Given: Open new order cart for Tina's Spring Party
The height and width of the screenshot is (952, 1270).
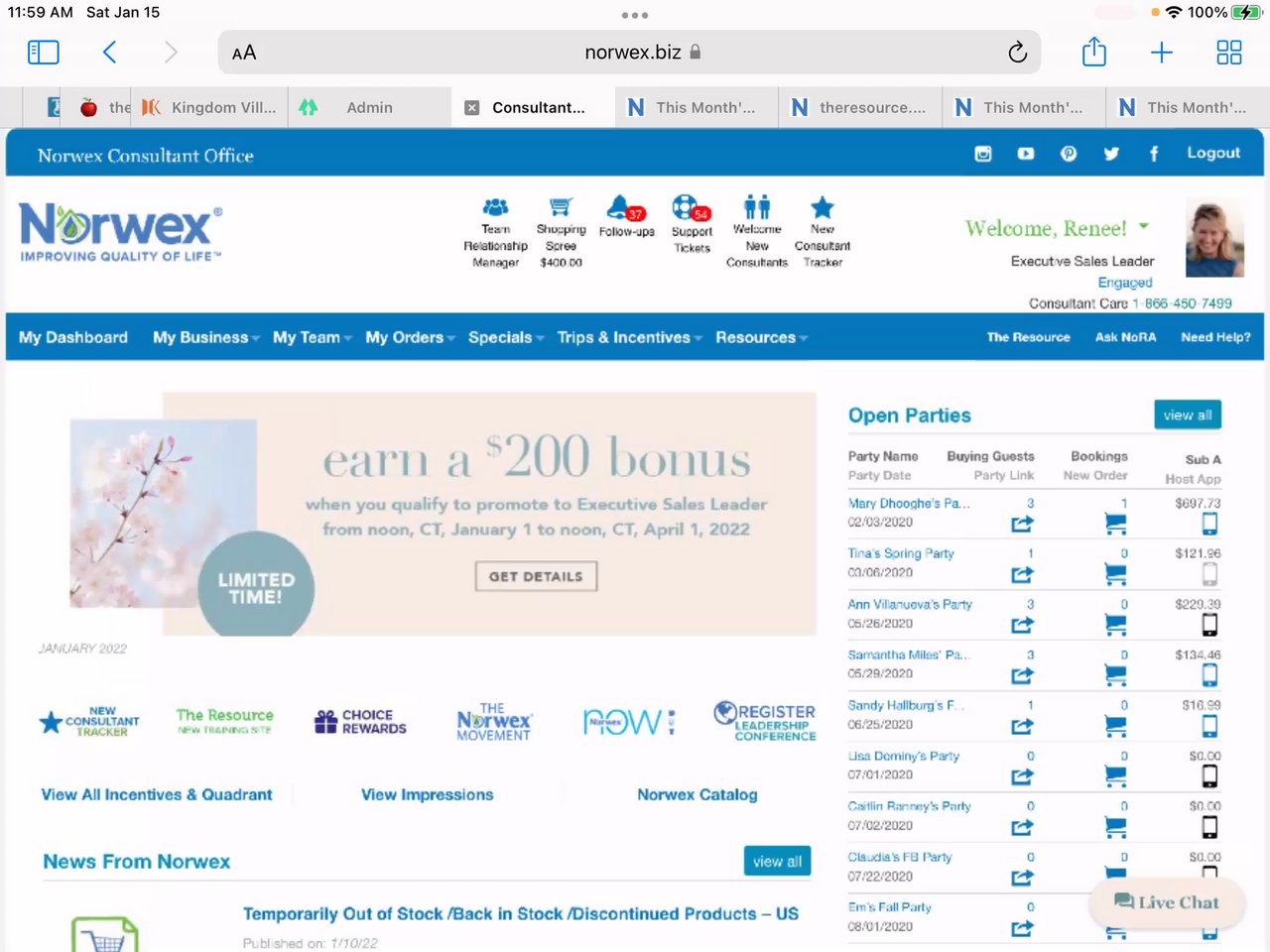Looking at the screenshot, I should click(1115, 574).
